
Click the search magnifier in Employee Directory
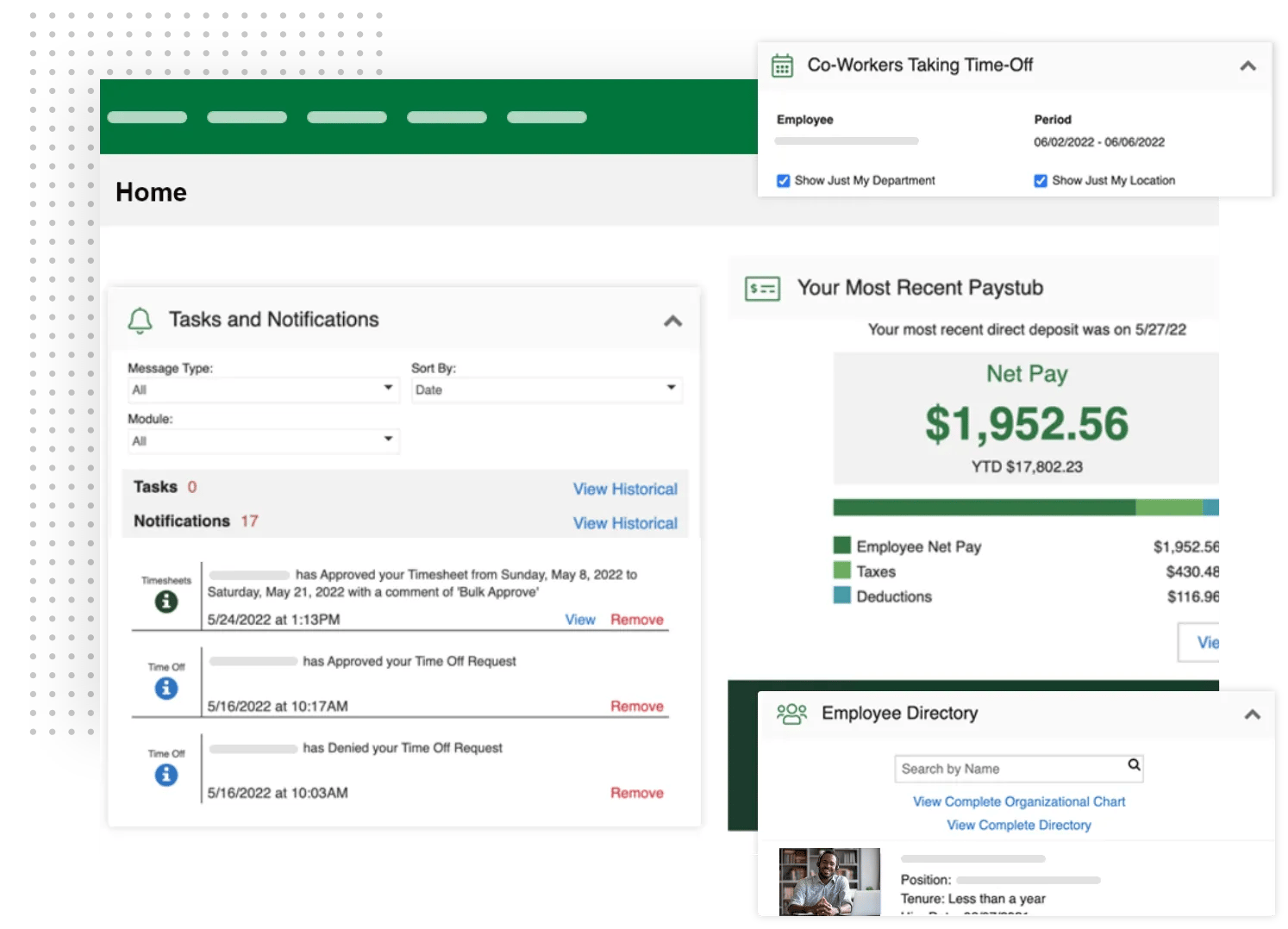1134,764
